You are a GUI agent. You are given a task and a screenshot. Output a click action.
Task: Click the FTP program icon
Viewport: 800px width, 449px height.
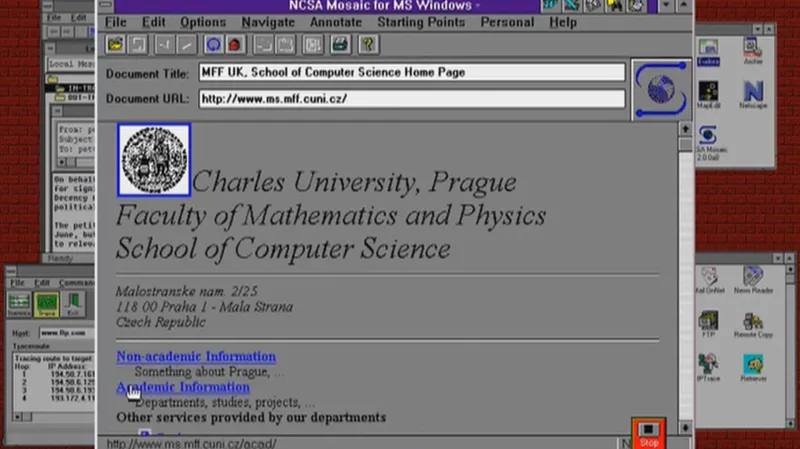pos(708,325)
